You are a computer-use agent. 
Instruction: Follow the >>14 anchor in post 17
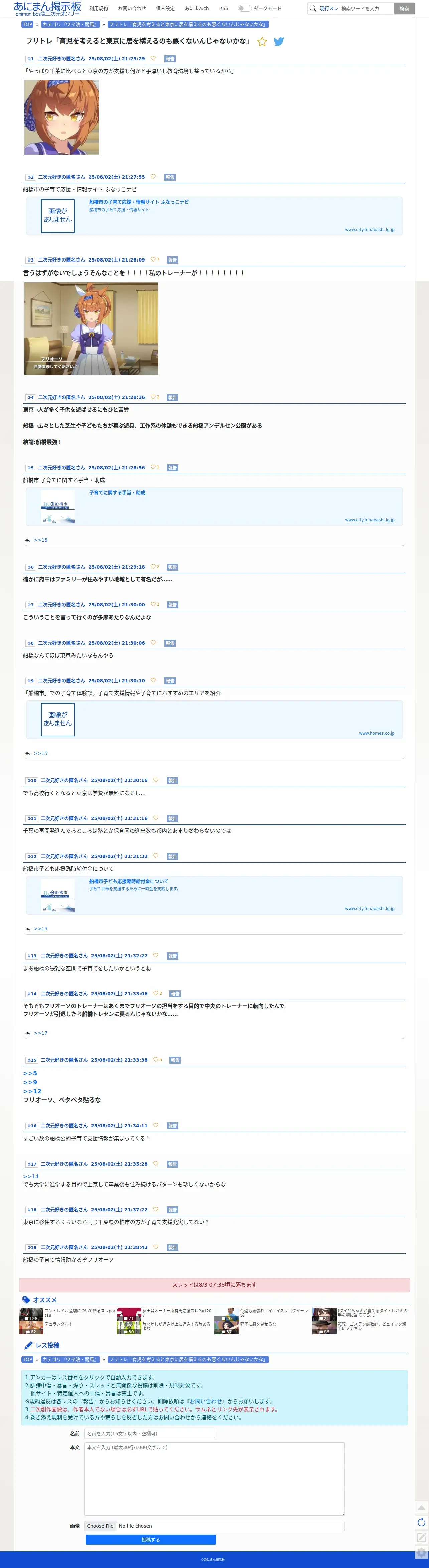pos(30,1176)
